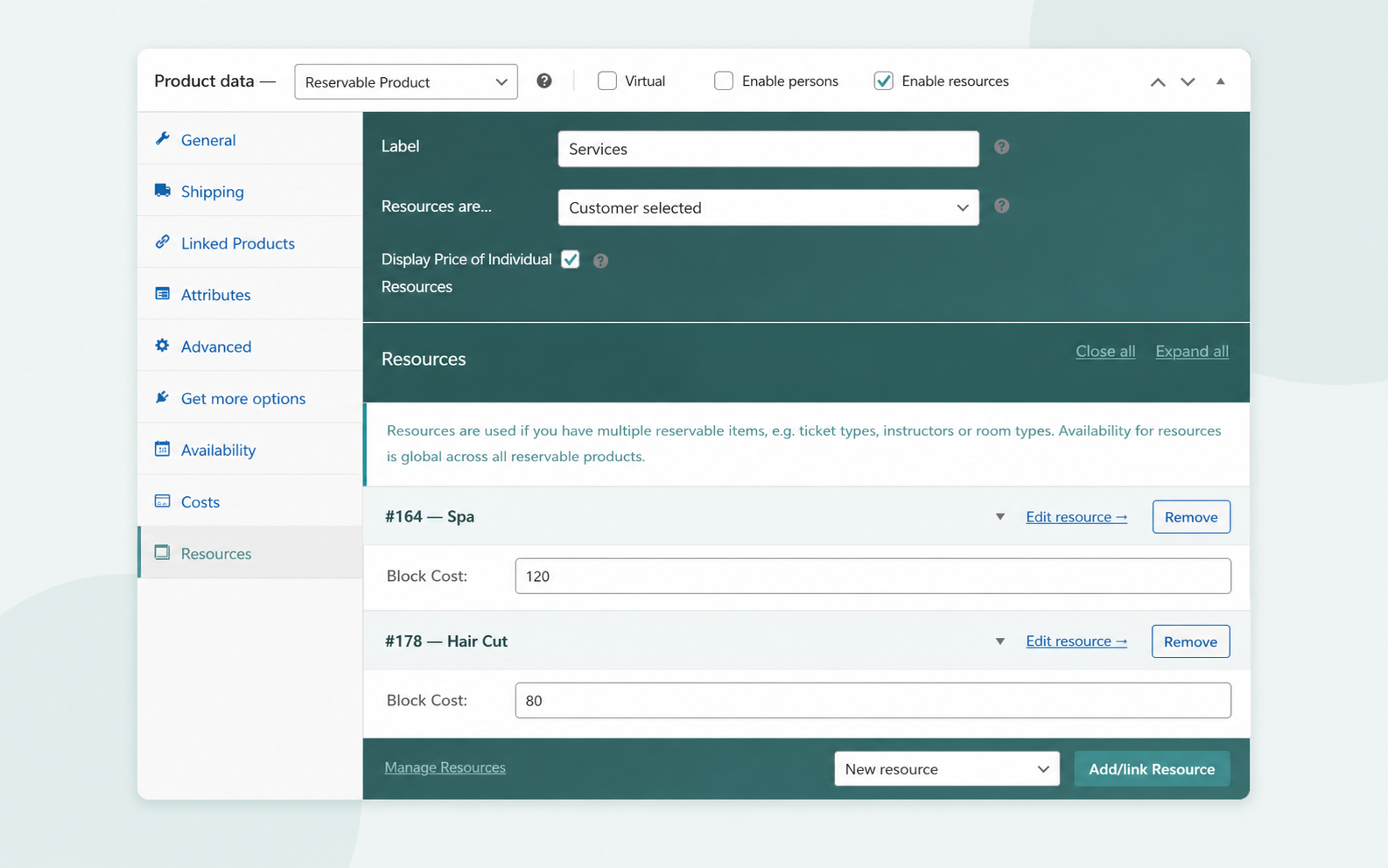Viewport: 1388px width, 868px height.
Task: Click the help icon for Resources are dropdown
Action: coord(1002,206)
